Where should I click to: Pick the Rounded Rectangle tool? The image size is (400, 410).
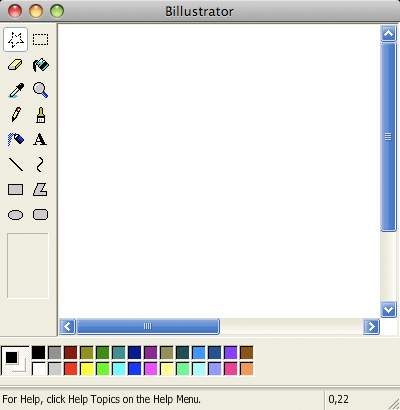(x=40, y=215)
